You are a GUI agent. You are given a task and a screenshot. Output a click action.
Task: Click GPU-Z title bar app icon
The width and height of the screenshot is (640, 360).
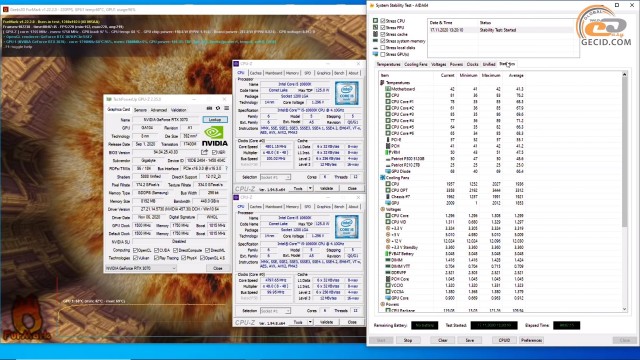click(x=109, y=99)
